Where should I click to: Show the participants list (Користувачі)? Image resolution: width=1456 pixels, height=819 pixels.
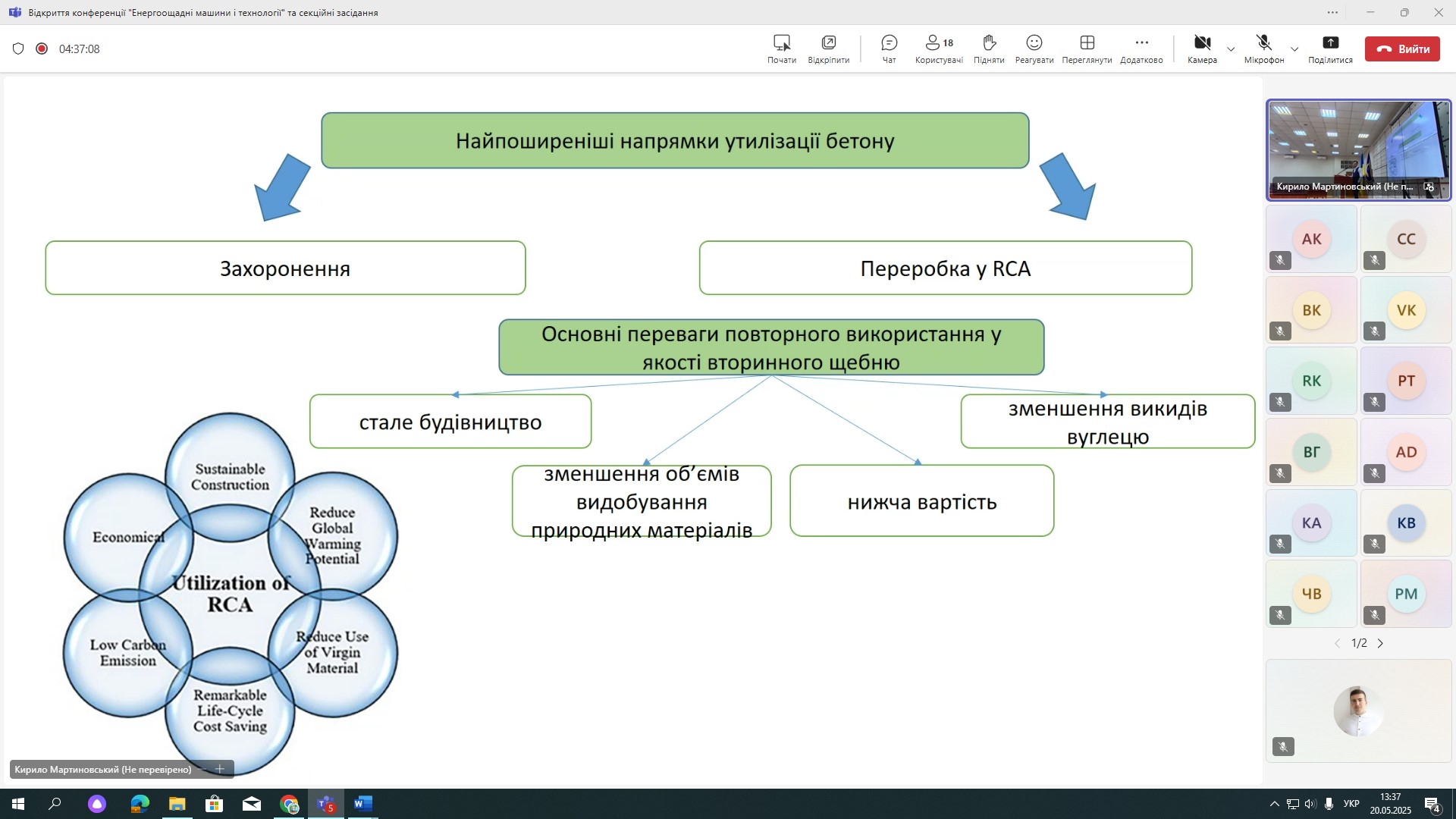[939, 43]
